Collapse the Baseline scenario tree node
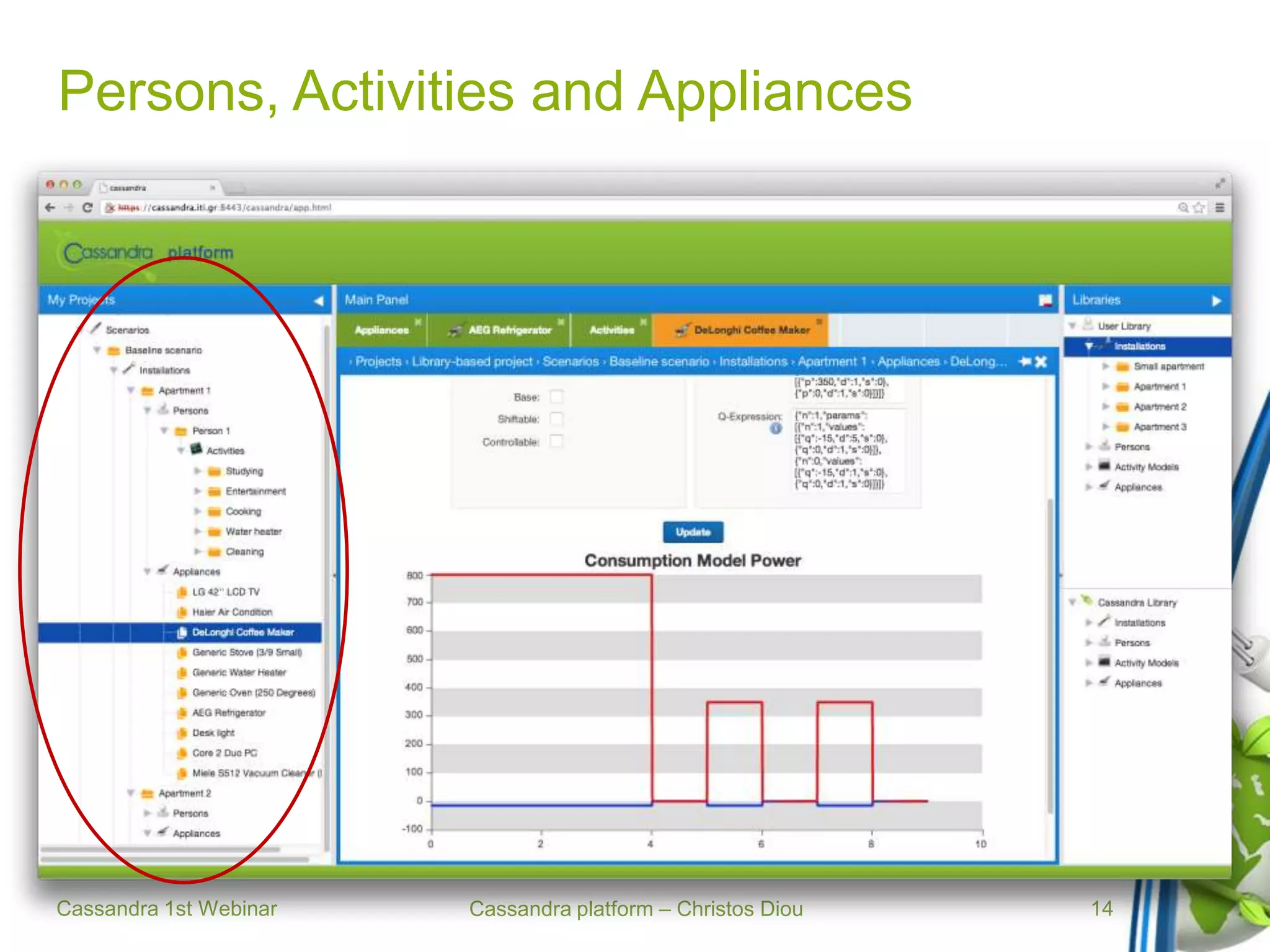1270x952 pixels. tap(97, 350)
